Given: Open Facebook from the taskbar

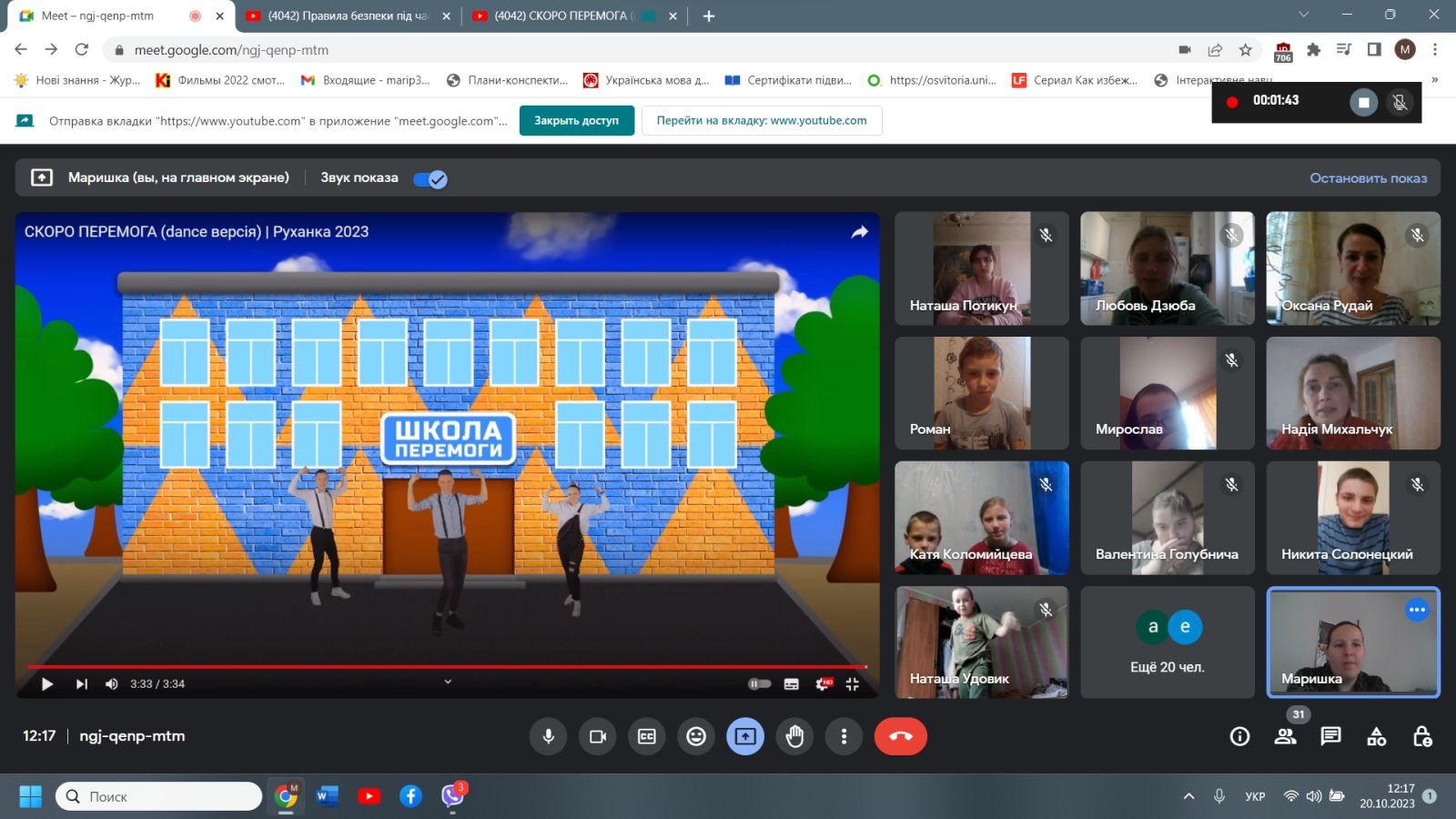Looking at the screenshot, I should point(410,796).
